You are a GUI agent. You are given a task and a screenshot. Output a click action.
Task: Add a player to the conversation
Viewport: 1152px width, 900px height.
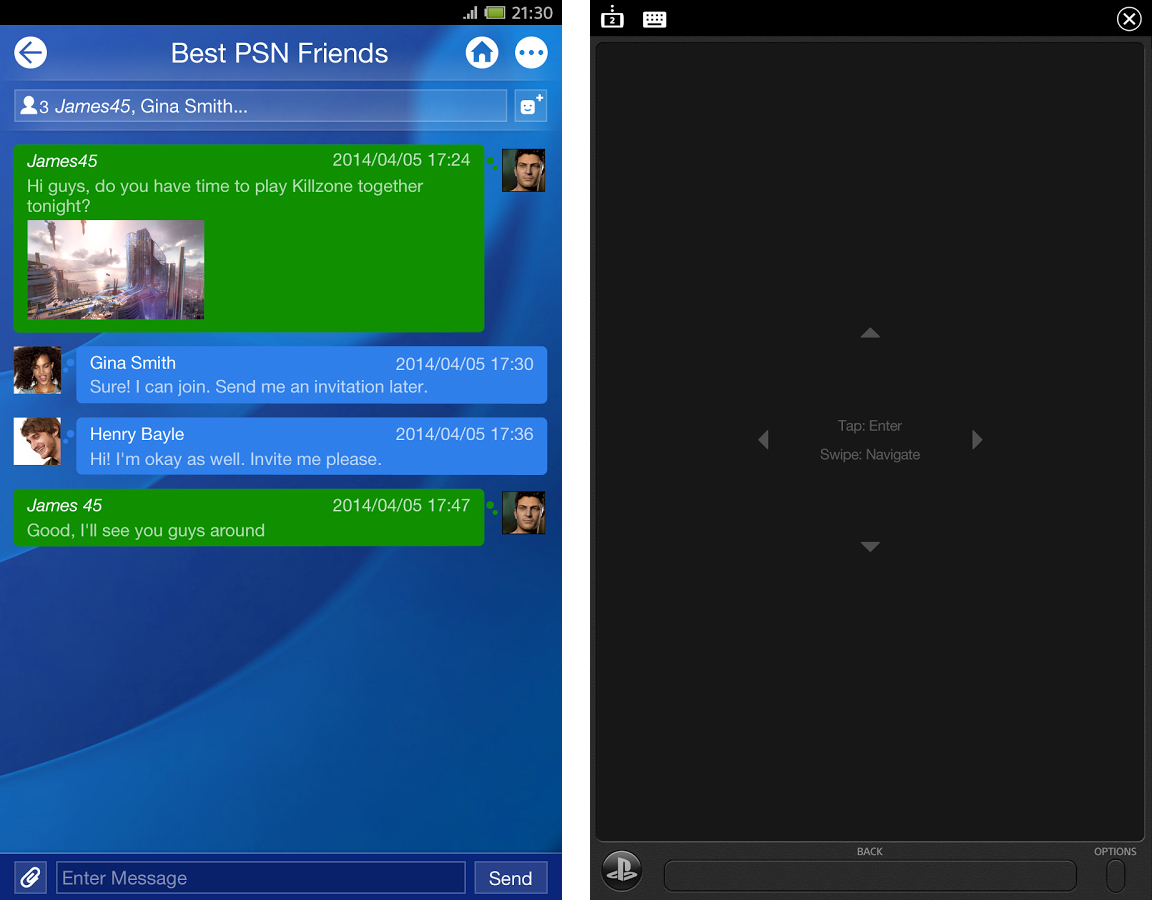tap(530, 106)
